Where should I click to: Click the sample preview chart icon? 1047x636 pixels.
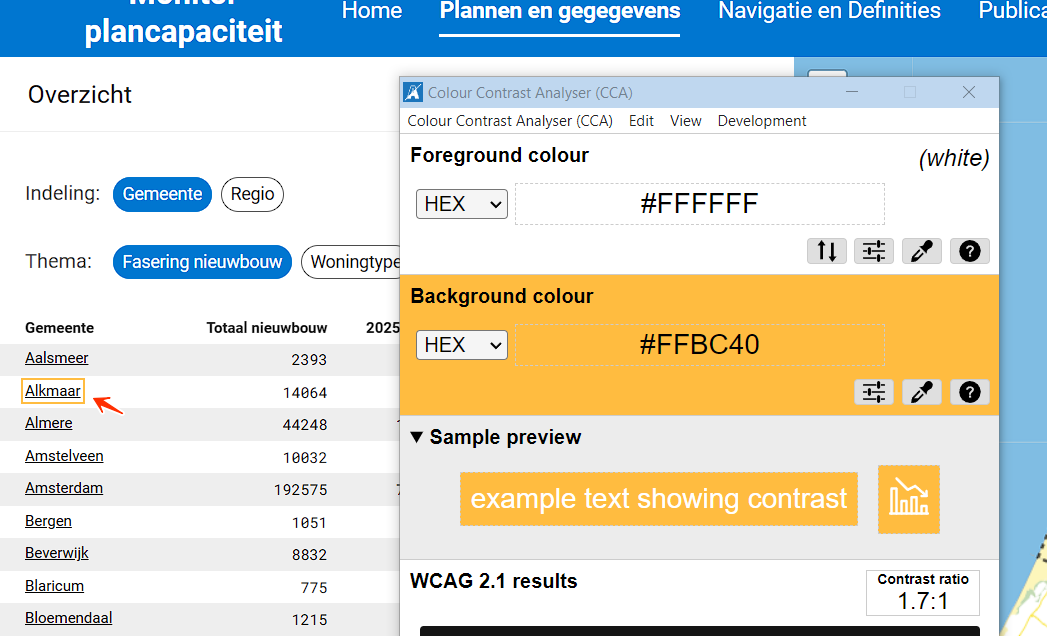(x=908, y=499)
